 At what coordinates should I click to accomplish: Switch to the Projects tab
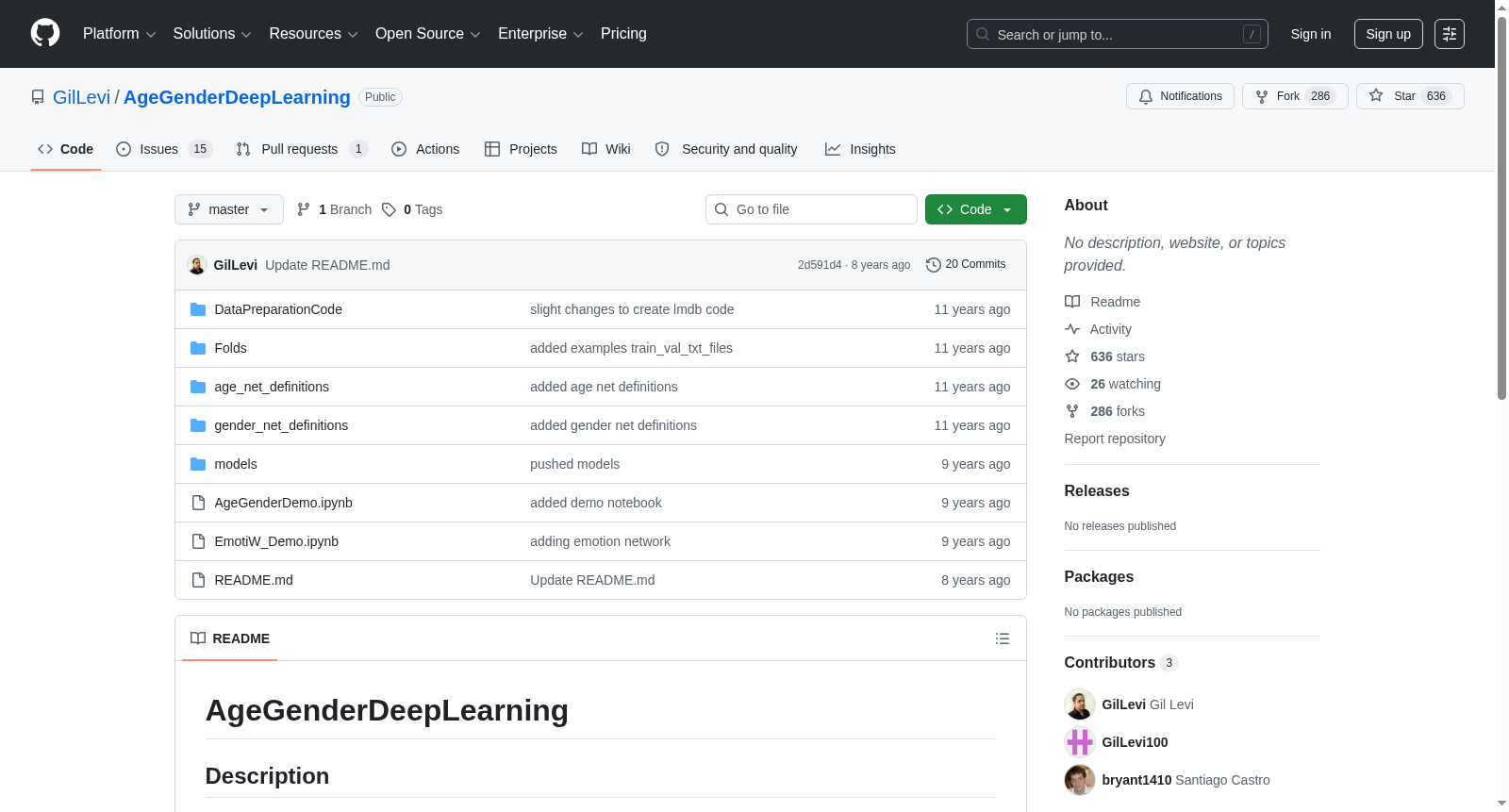tap(521, 149)
